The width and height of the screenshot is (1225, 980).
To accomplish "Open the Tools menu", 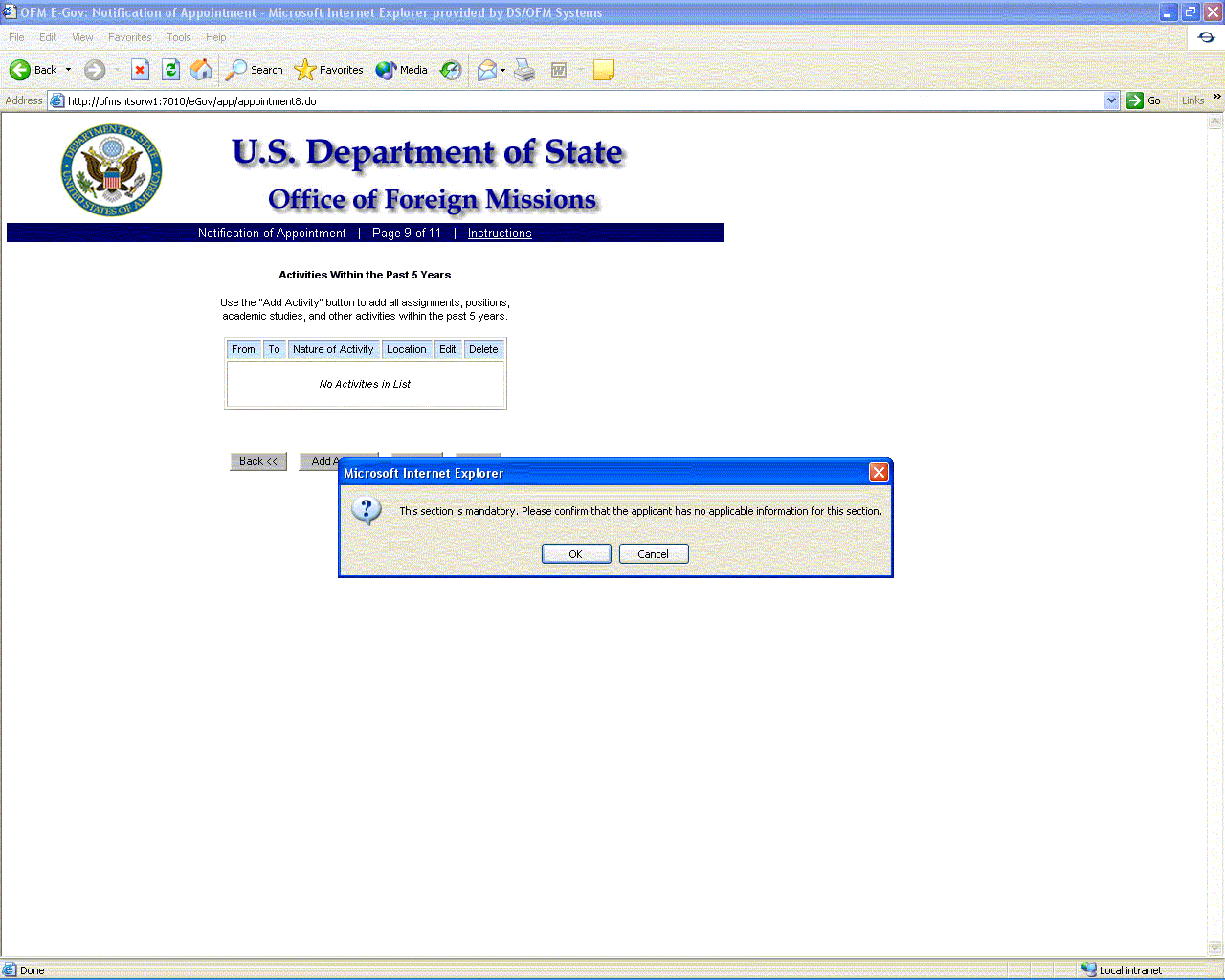I will click(179, 37).
